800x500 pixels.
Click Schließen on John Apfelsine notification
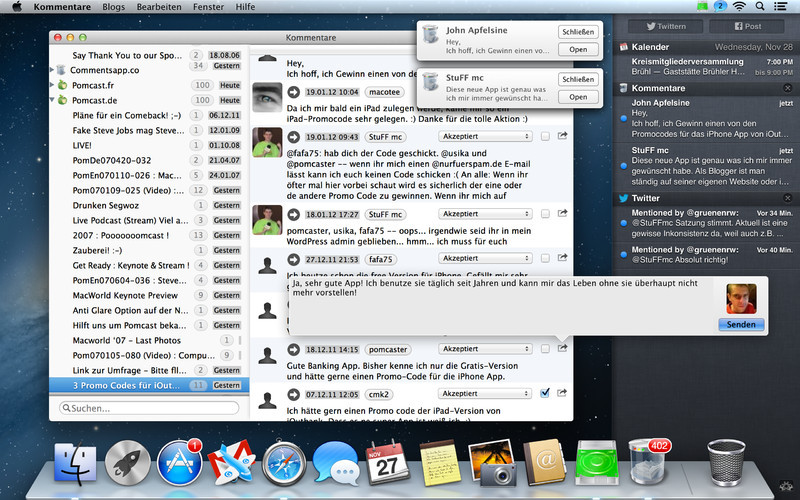click(578, 32)
